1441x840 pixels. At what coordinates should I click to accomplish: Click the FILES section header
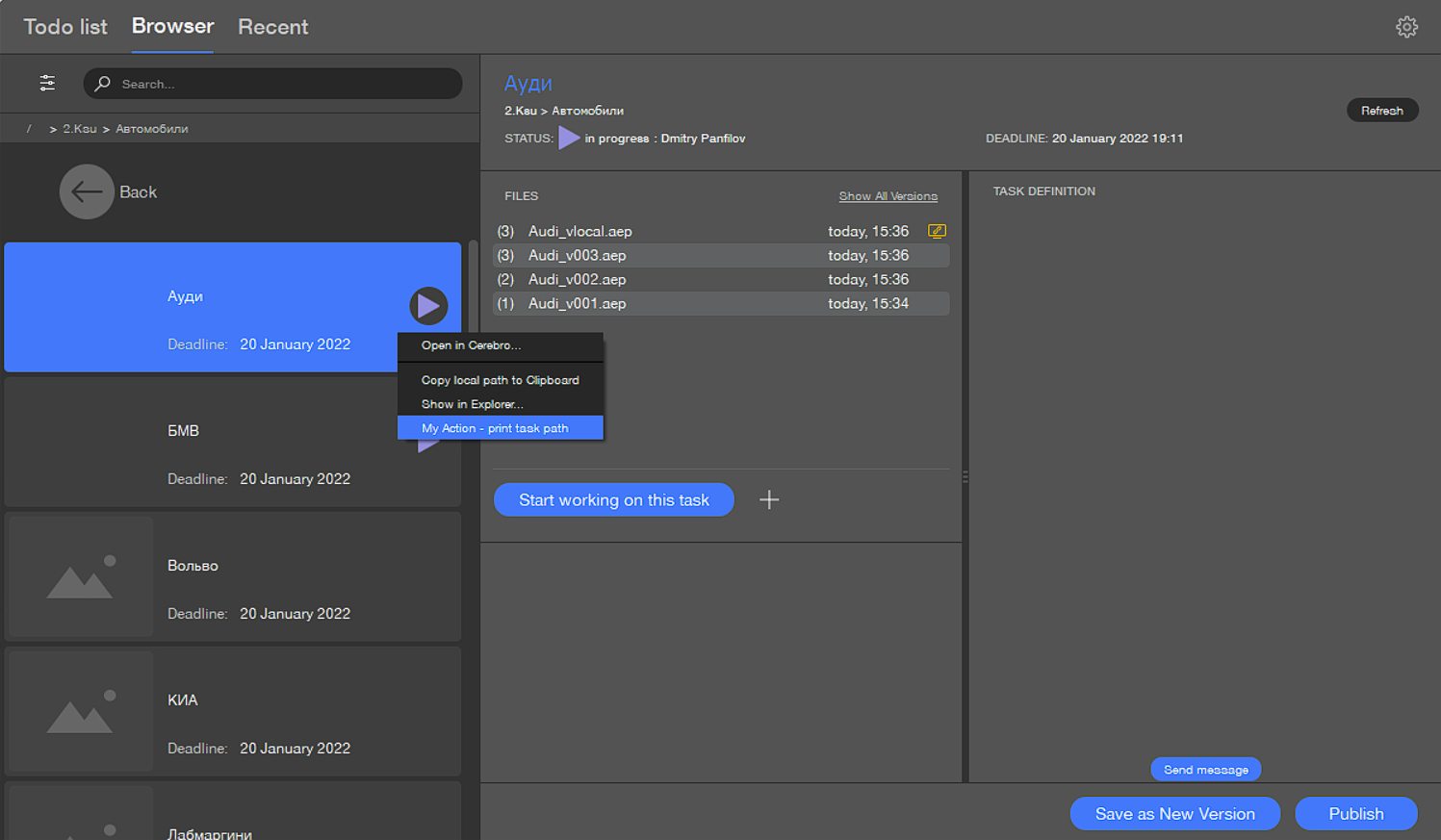pos(522,196)
